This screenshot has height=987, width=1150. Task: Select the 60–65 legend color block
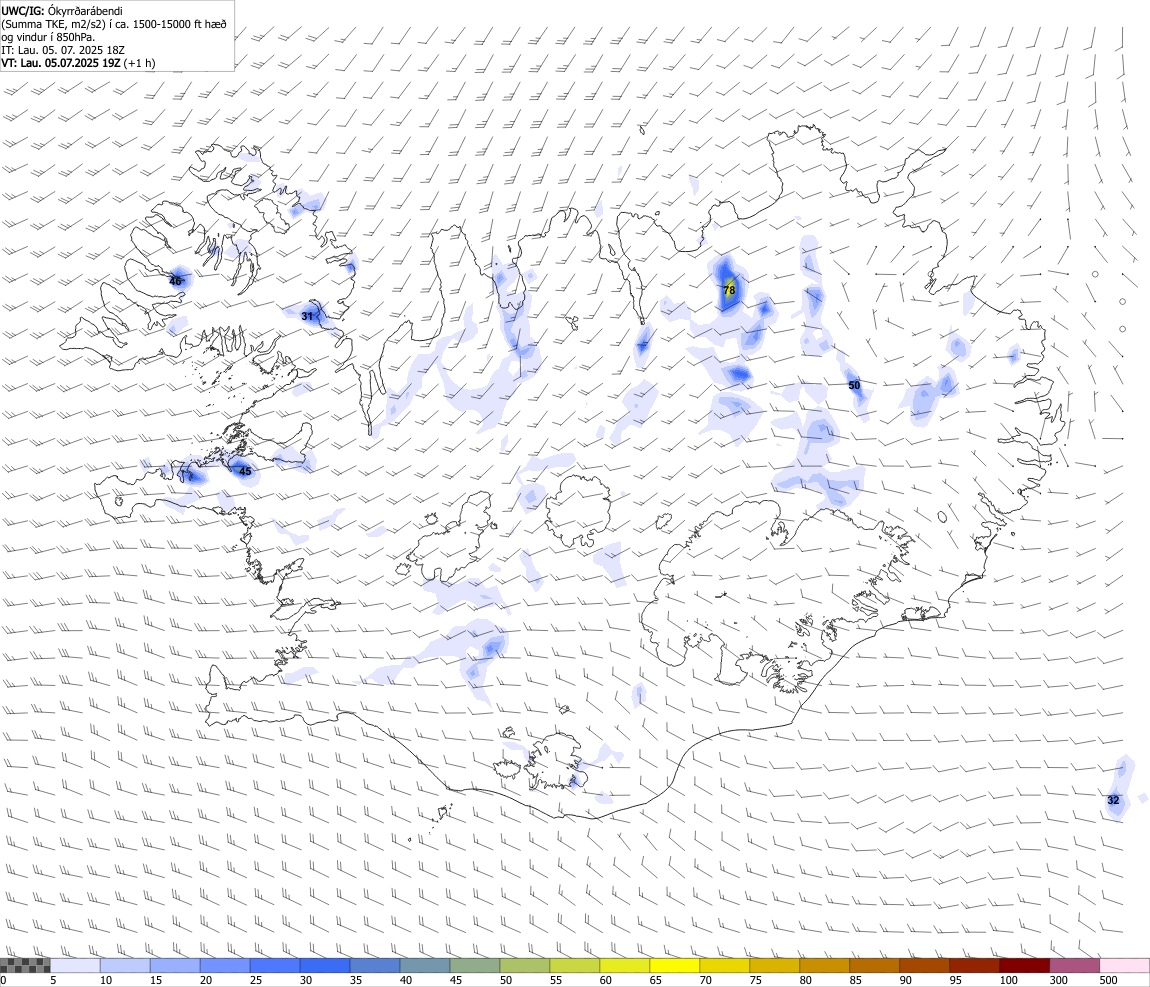[624, 965]
